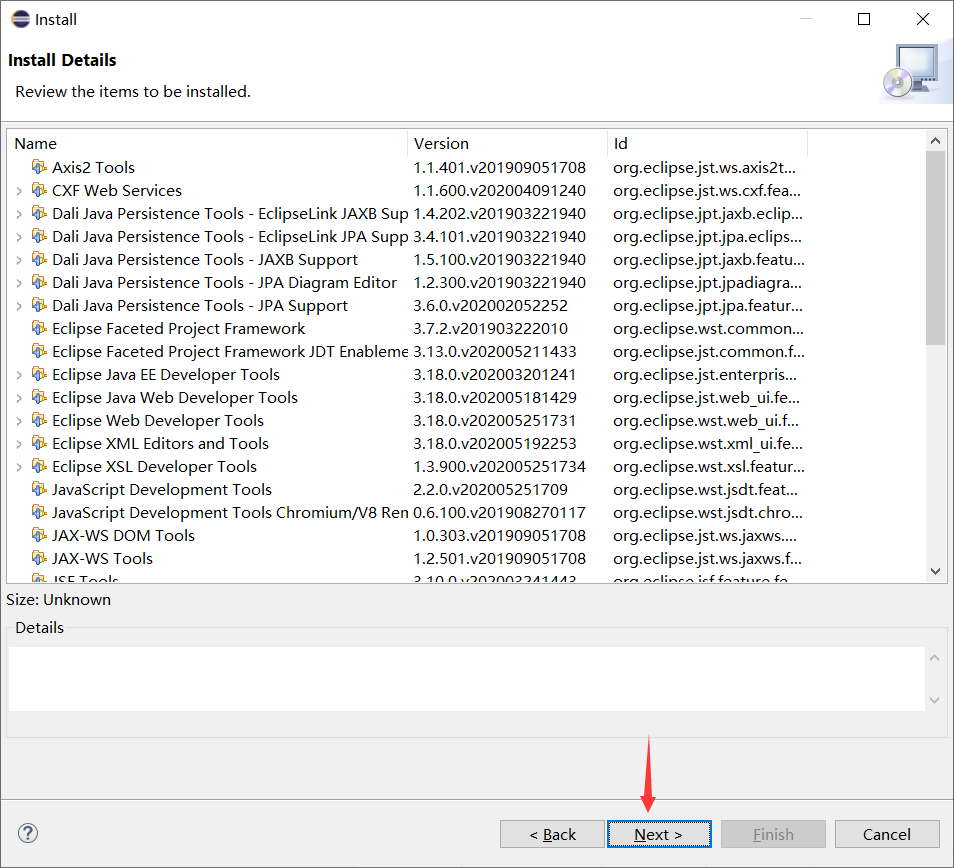The height and width of the screenshot is (868, 954).
Task: Close the Install dialog window
Action: (x=922, y=19)
